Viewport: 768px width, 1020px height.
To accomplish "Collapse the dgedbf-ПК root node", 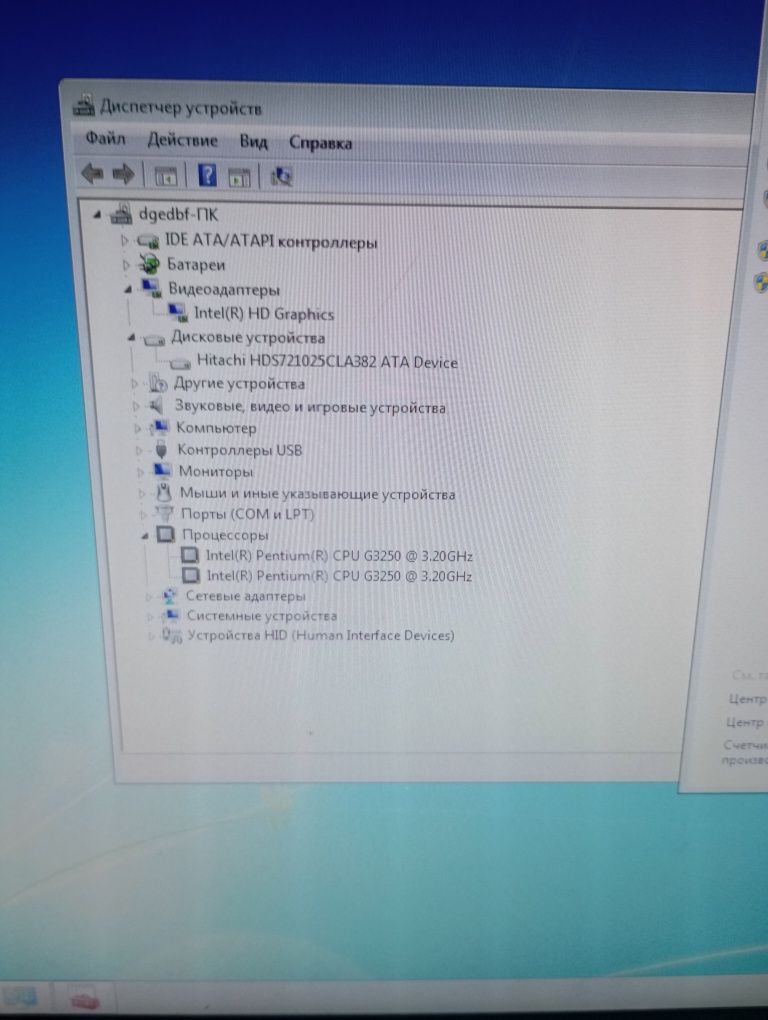I will point(97,214).
